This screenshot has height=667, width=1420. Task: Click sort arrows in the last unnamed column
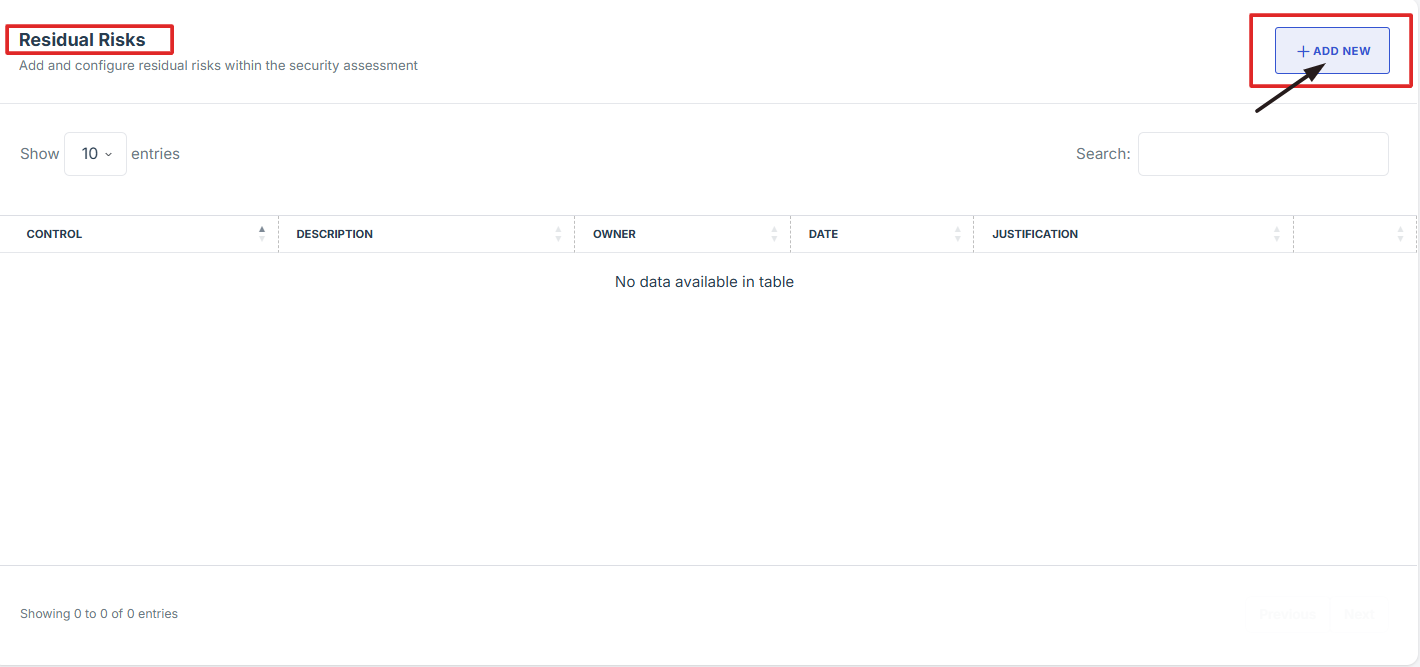(x=1400, y=234)
